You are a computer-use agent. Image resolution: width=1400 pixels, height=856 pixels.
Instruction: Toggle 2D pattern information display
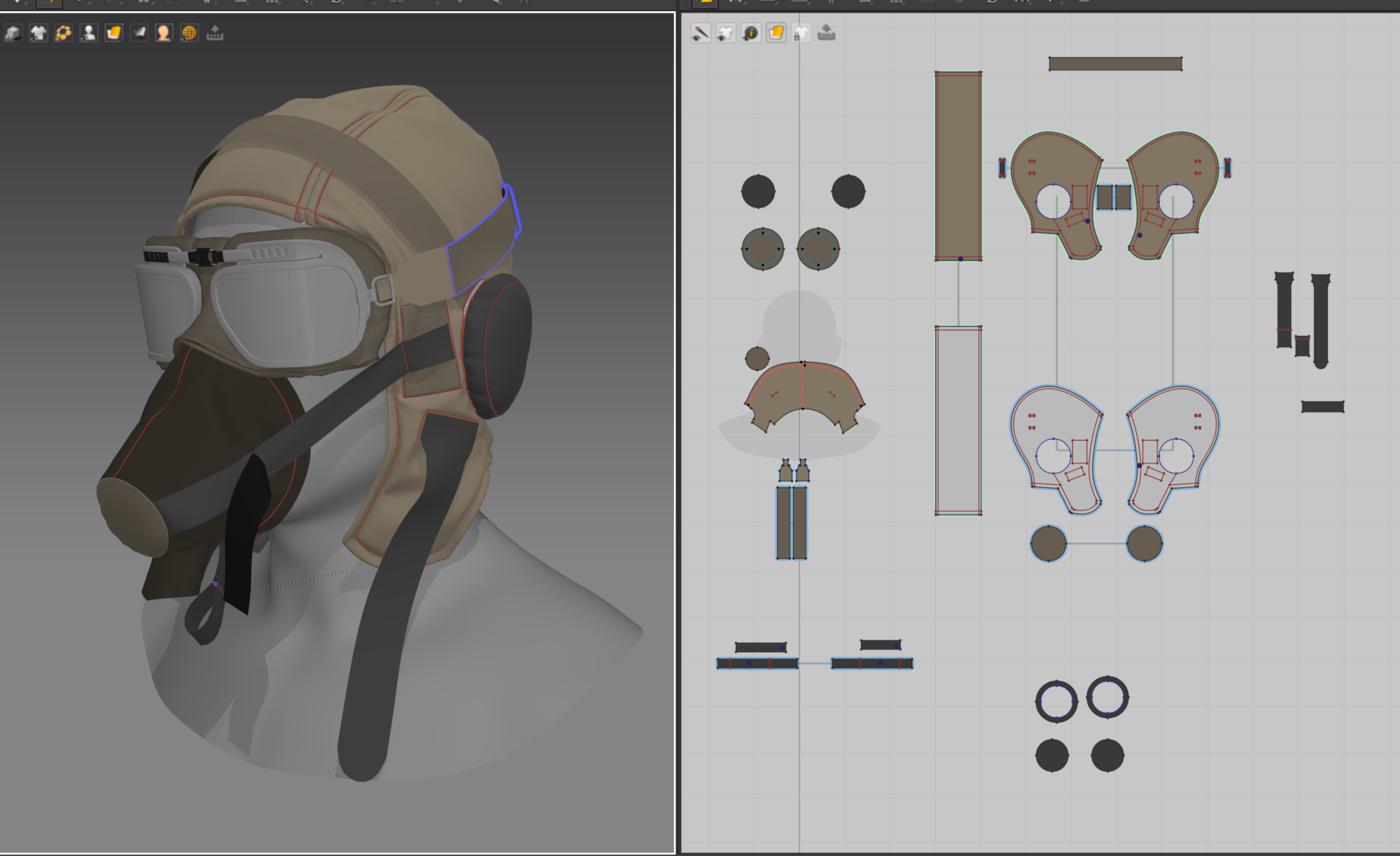[751, 33]
